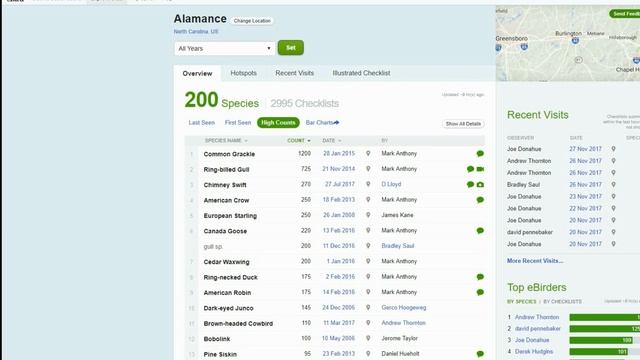This screenshot has height=360, width=640.
Task: View comment icon for Common Grackle
Action: pos(480,153)
